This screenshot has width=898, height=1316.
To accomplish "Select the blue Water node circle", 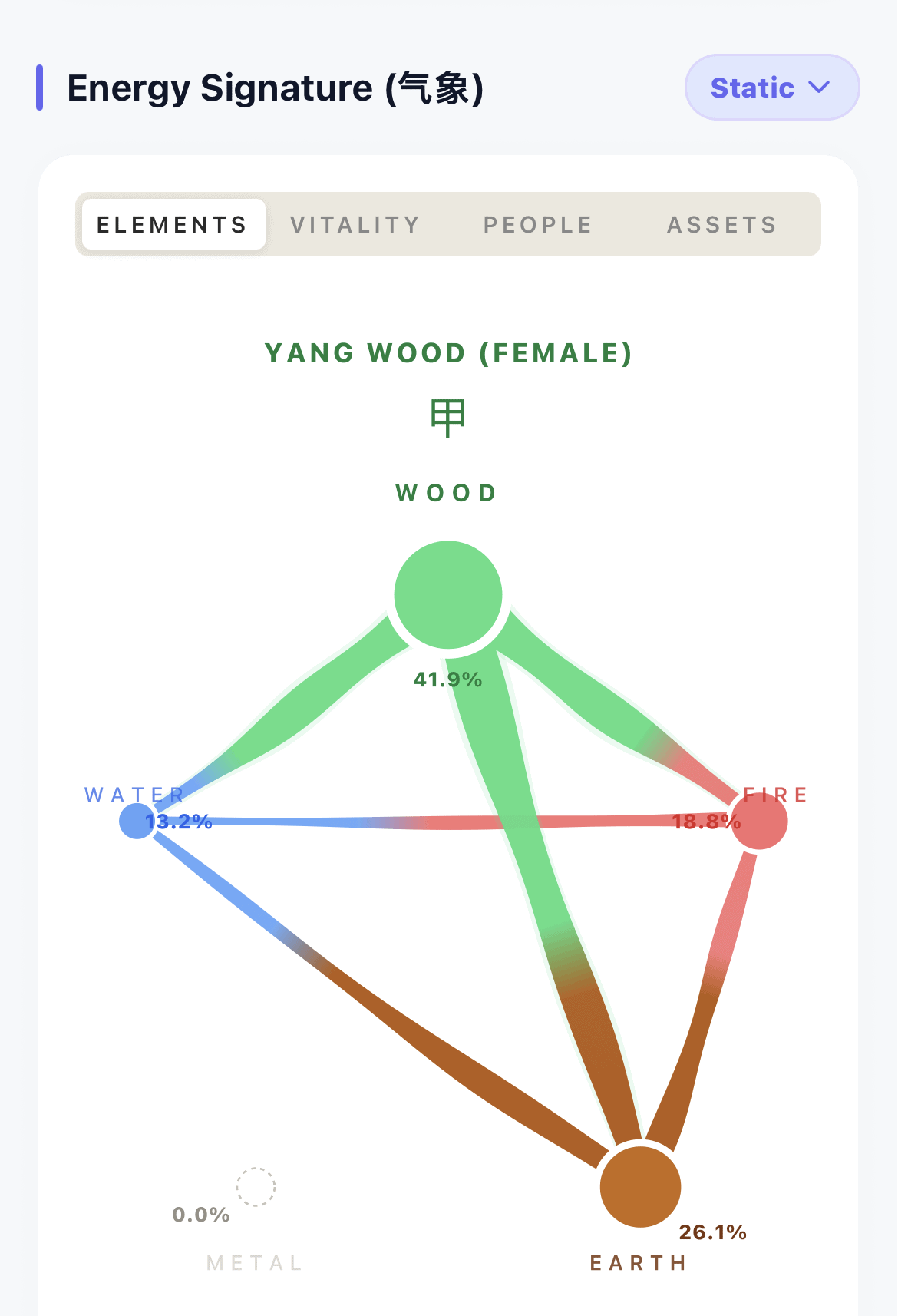I will 137,822.
